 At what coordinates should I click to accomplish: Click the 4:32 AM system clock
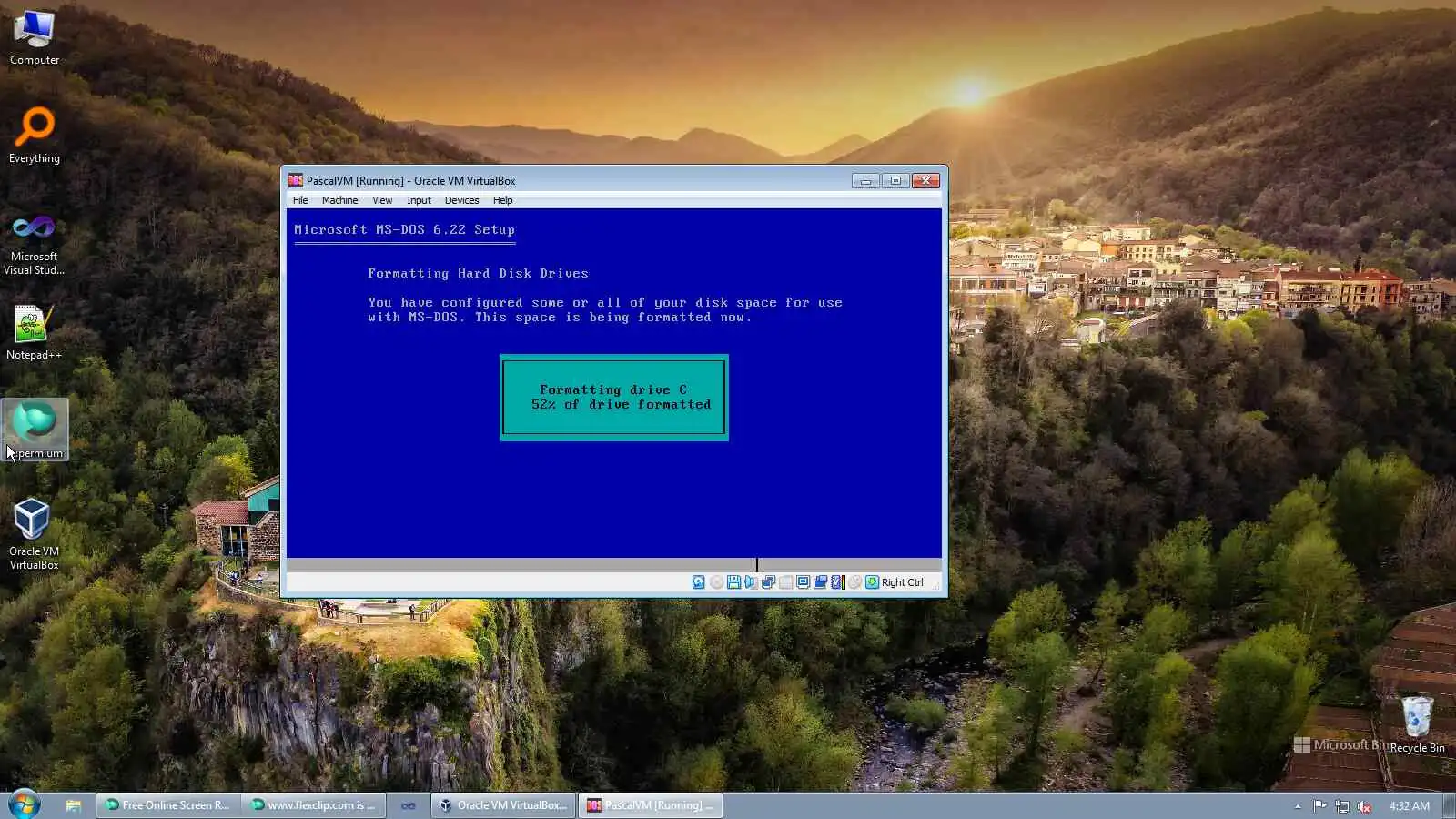[1410, 806]
